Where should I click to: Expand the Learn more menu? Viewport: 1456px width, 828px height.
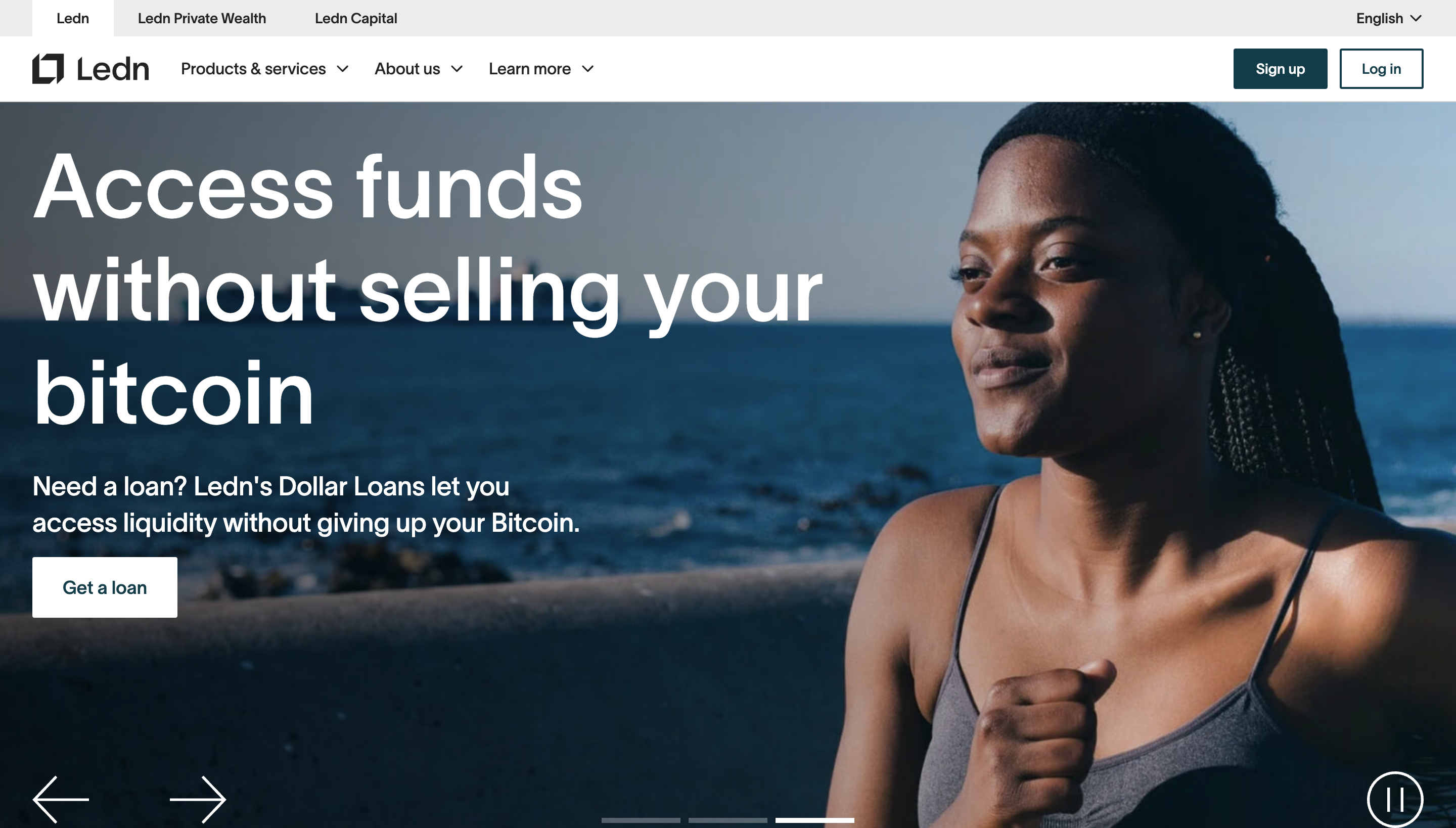click(541, 69)
